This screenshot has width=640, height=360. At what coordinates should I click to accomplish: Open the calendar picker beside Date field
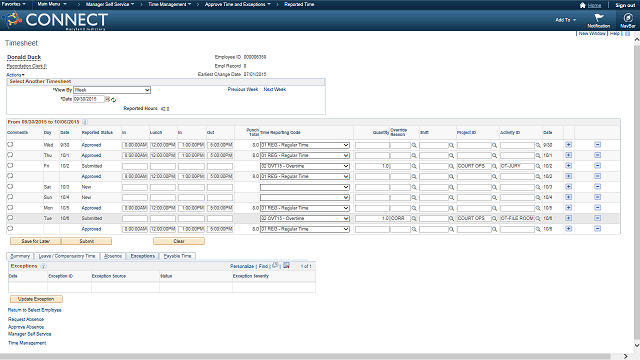coord(107,99)
